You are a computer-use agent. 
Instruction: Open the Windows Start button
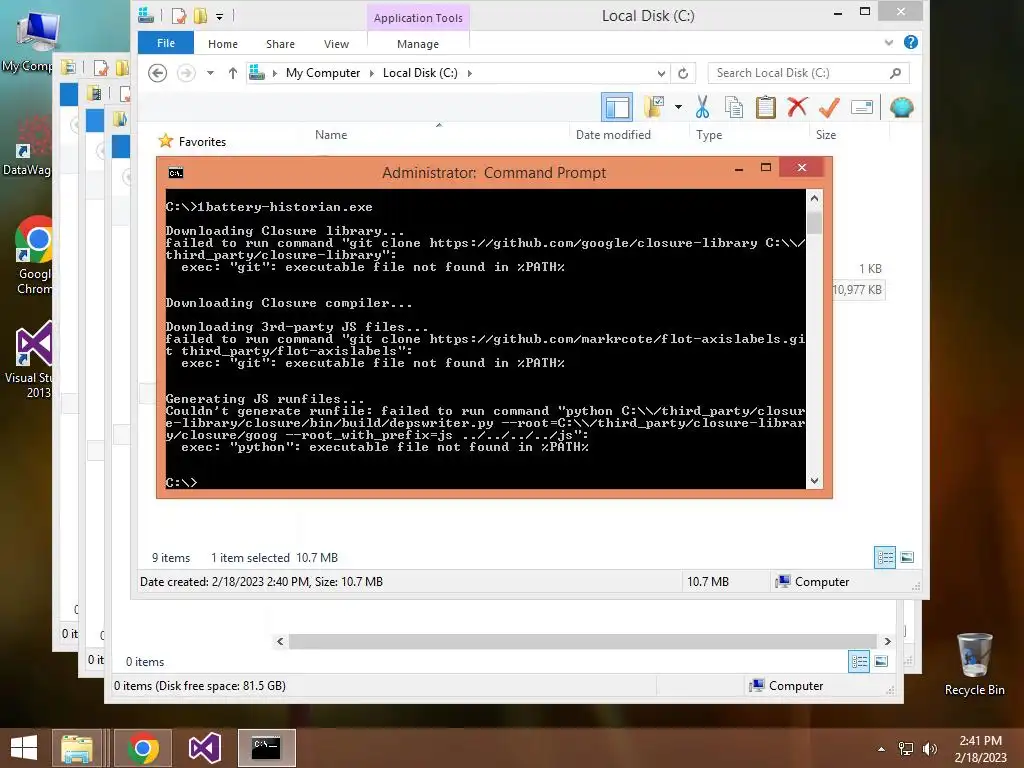click(24, 748)
